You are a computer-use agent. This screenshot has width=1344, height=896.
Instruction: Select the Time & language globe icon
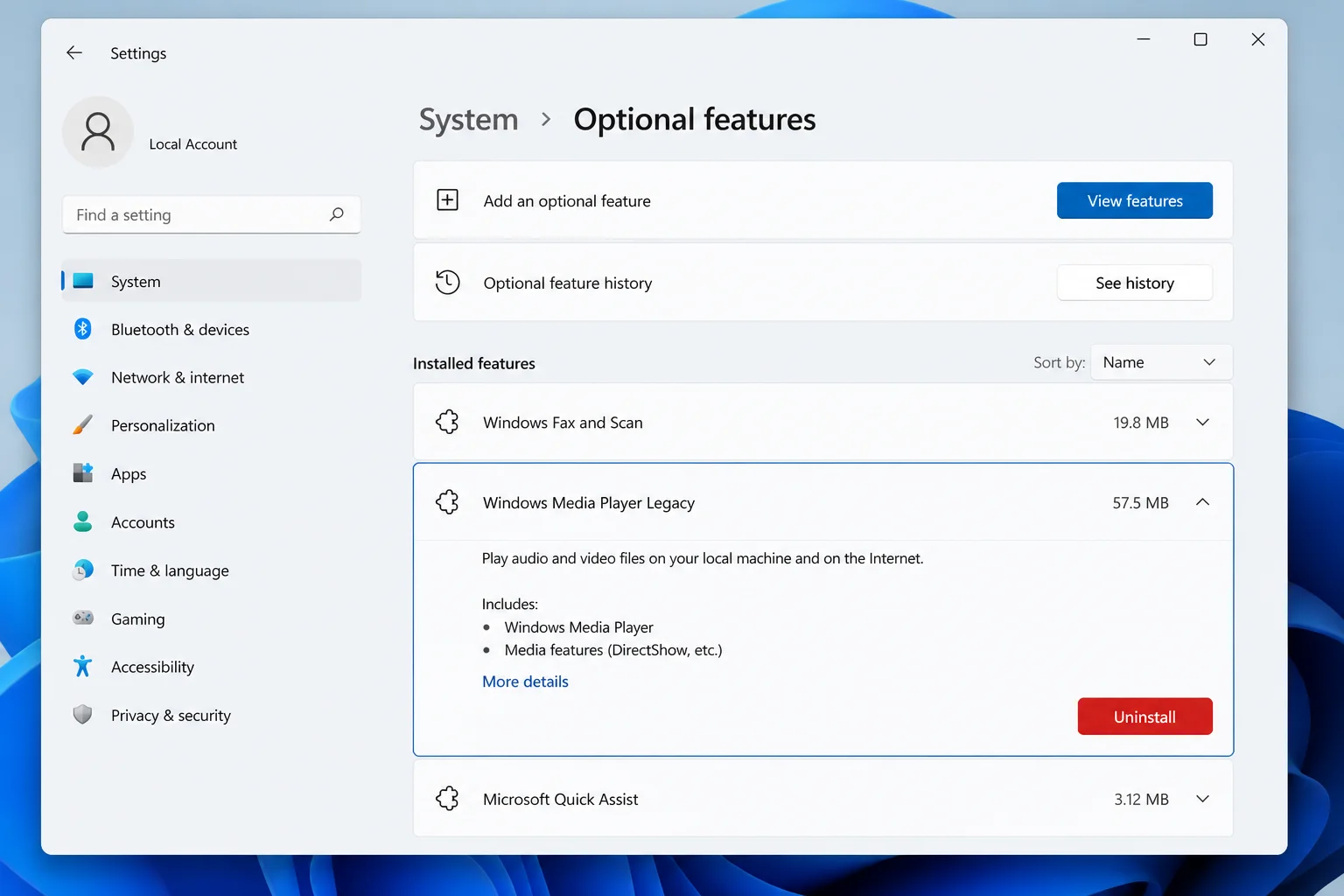(83, 570)
